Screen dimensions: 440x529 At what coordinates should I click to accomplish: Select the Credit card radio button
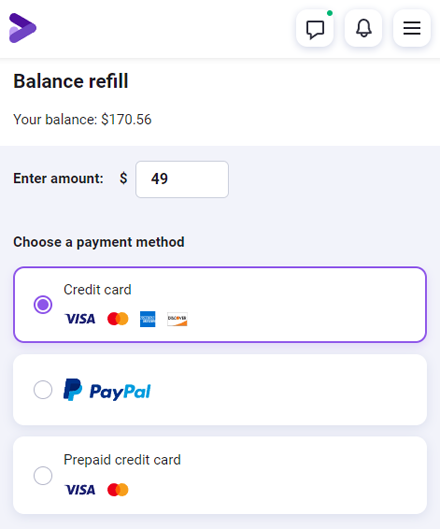43,305
